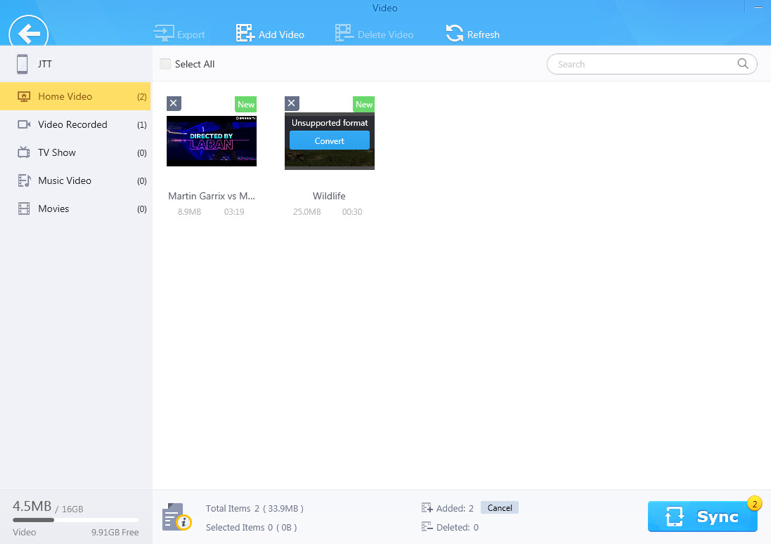Remove Martin Garrix video with X icon
The width and height of the screenshot is (771, 544).
tap(174, 103)
